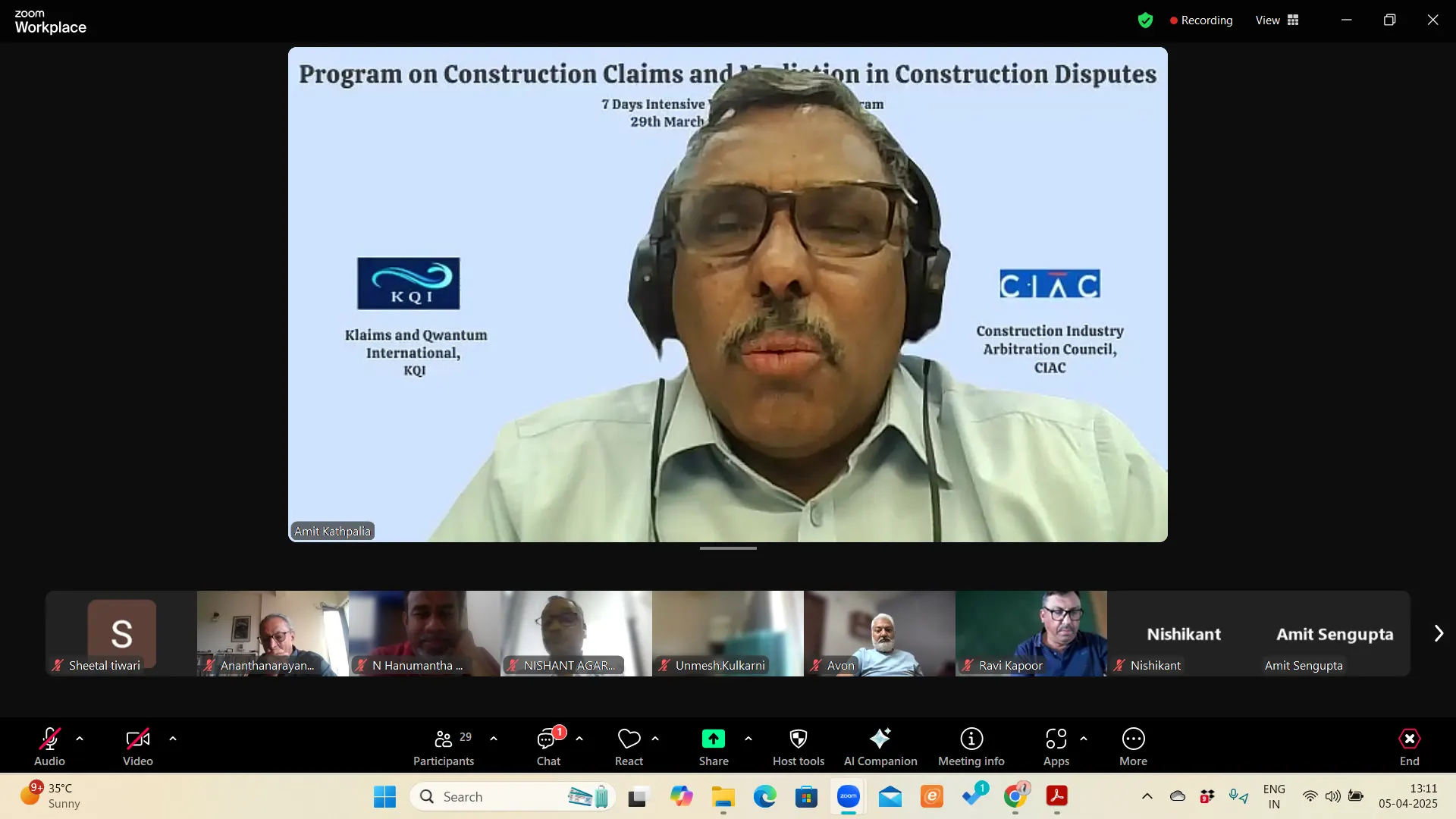This screenshot has width=1456, height=819.
Task: Open Copilot from taskbar
Action: [x=681, y=796]
